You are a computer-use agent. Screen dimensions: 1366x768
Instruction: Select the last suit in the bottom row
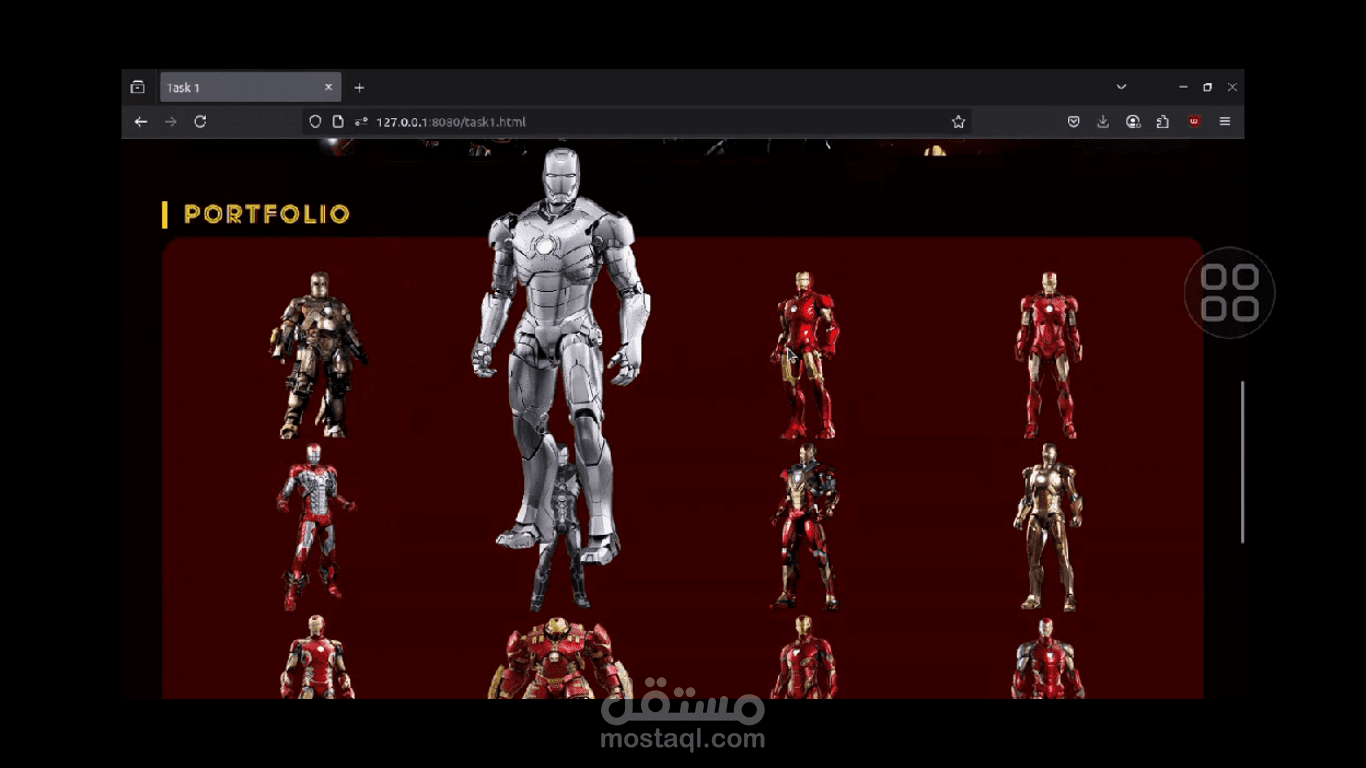point(1048,657)
